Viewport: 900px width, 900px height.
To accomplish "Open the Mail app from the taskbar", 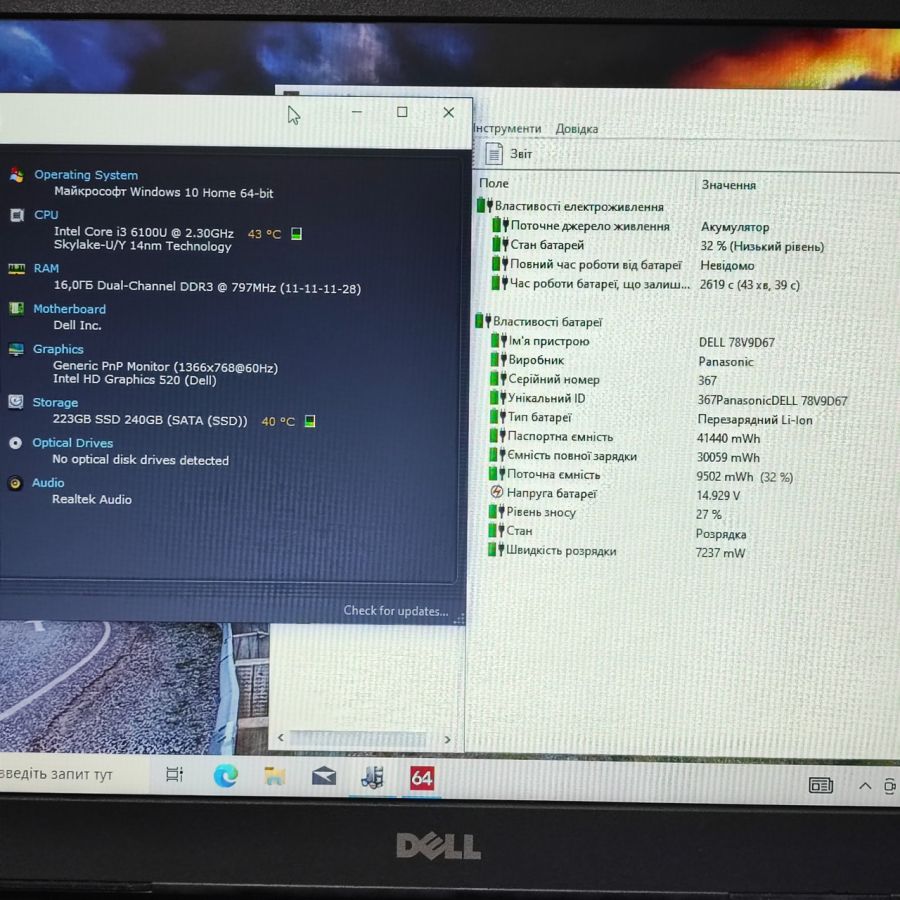I will tap(324, 777).
